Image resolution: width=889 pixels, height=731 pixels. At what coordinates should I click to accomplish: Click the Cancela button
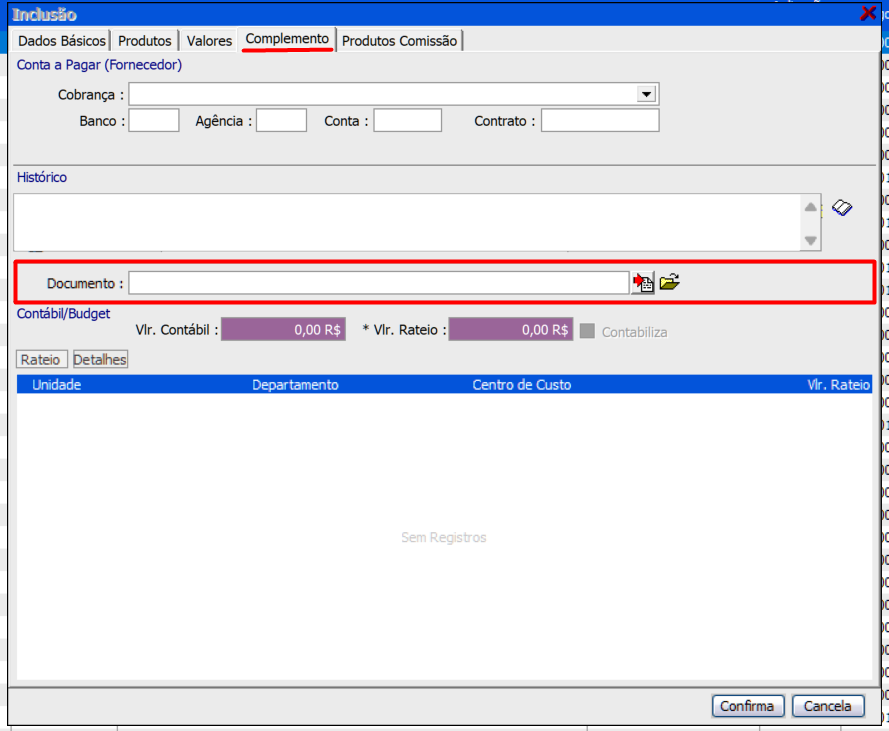click(x=827, y=706)
